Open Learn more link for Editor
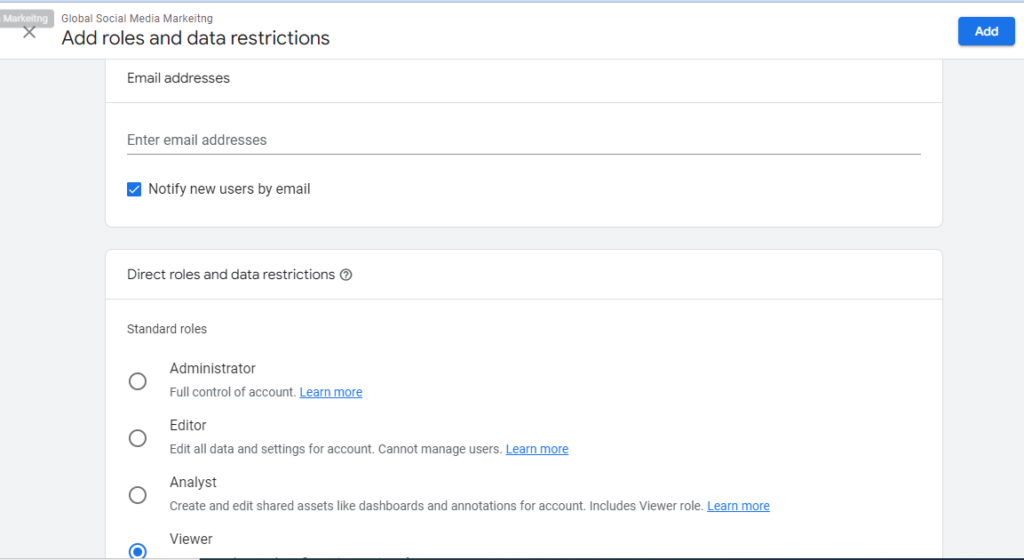 pos(537,449)
